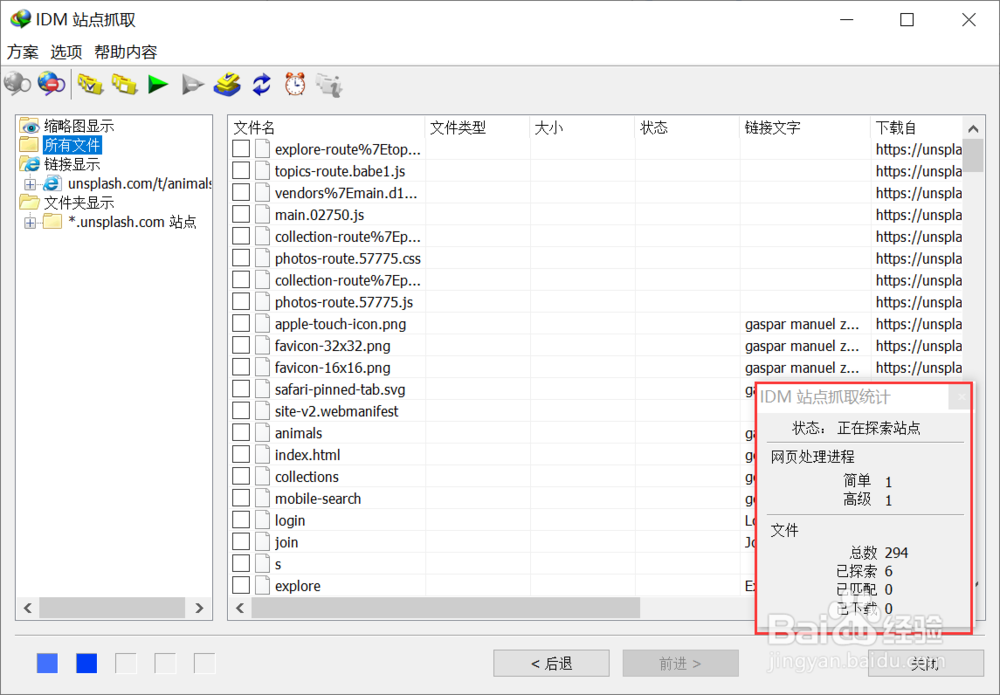
Task: Click the file icon of safari-pinned-tab.svg
Action: 262,390
